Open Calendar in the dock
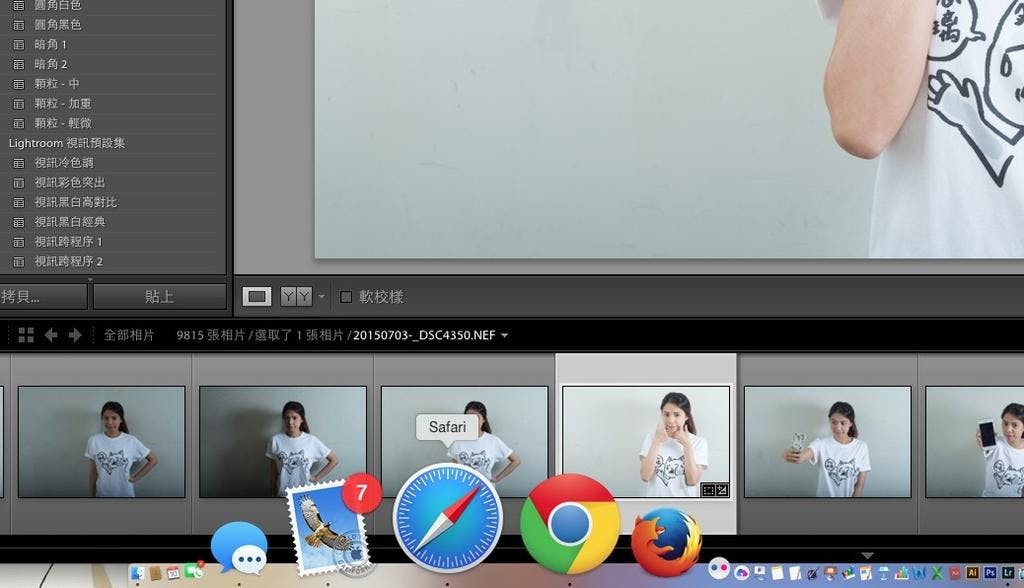This screenshot has height=588, width=1024. (x=173, y=573)
